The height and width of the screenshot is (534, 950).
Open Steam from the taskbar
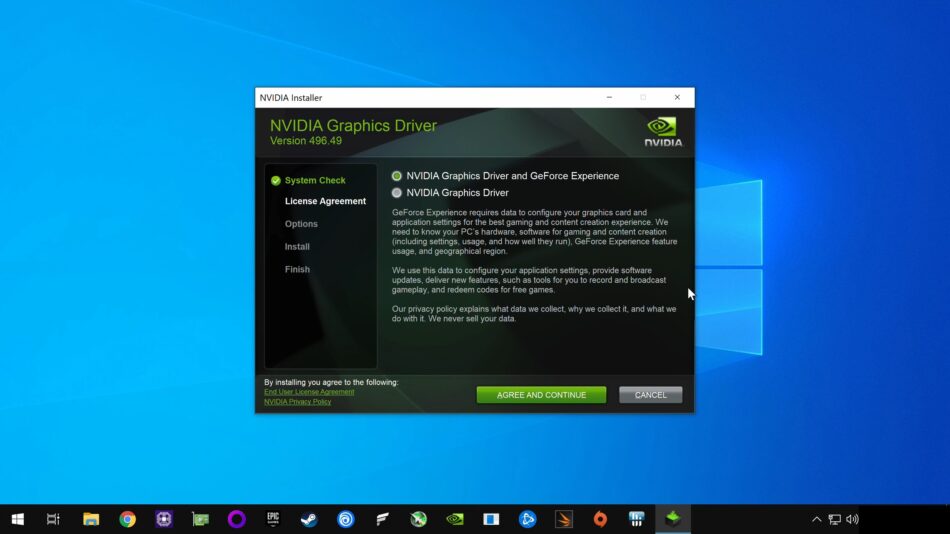click(x=309, y=519)
